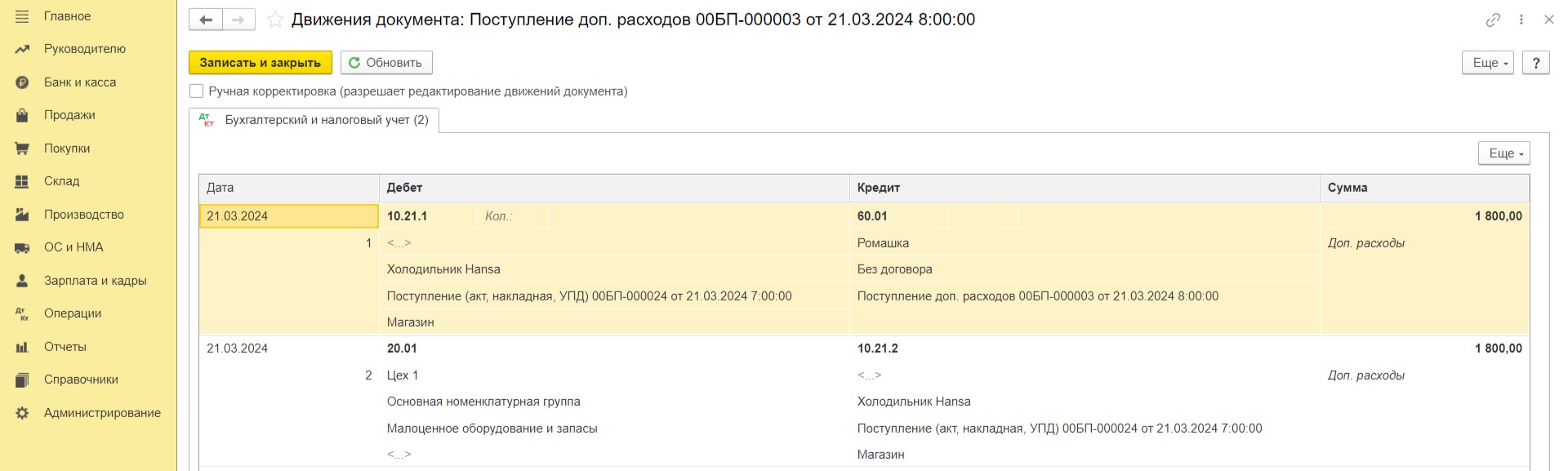Copy link using the chain icon

click(1493, 20)
